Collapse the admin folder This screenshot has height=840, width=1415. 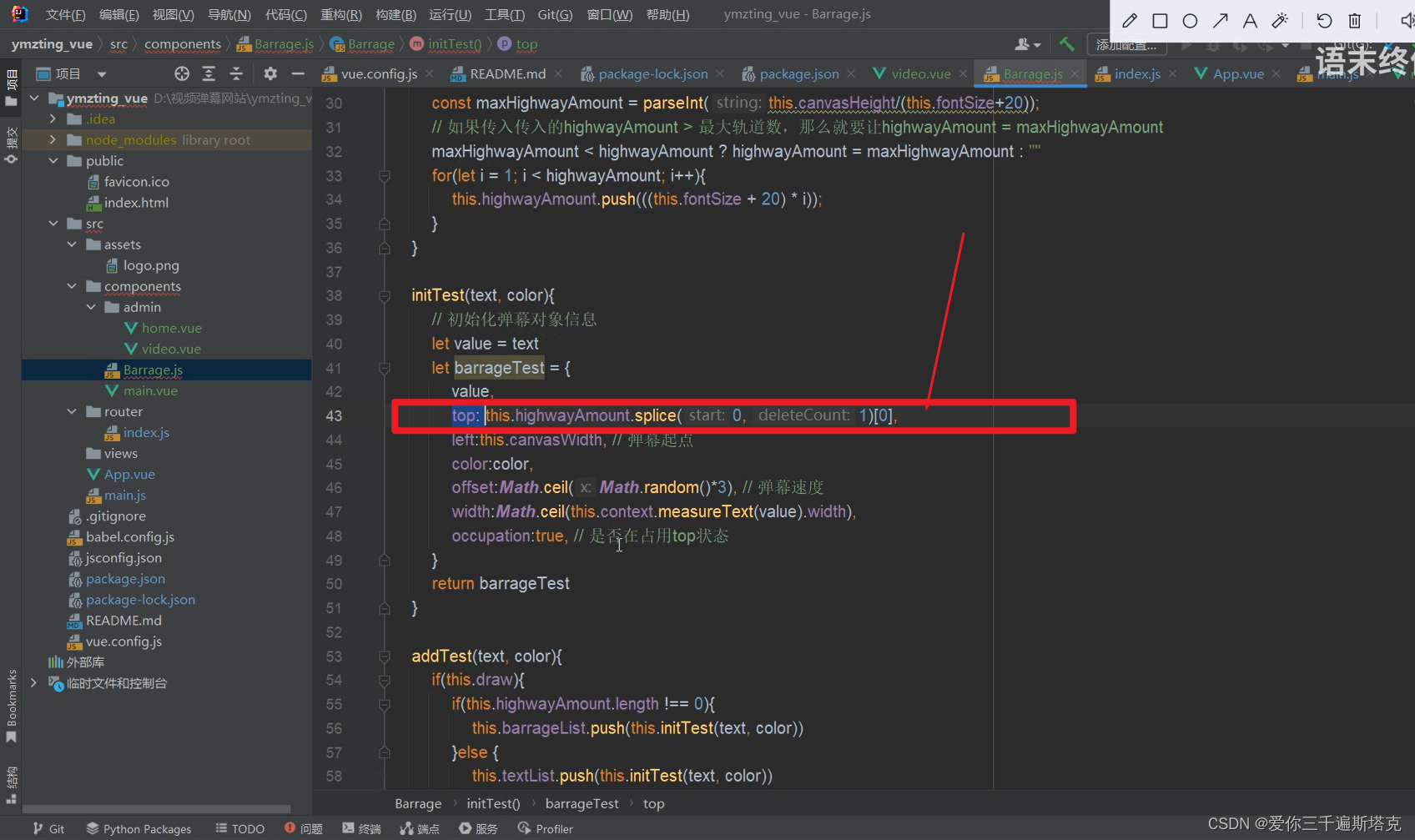point(91,307)
